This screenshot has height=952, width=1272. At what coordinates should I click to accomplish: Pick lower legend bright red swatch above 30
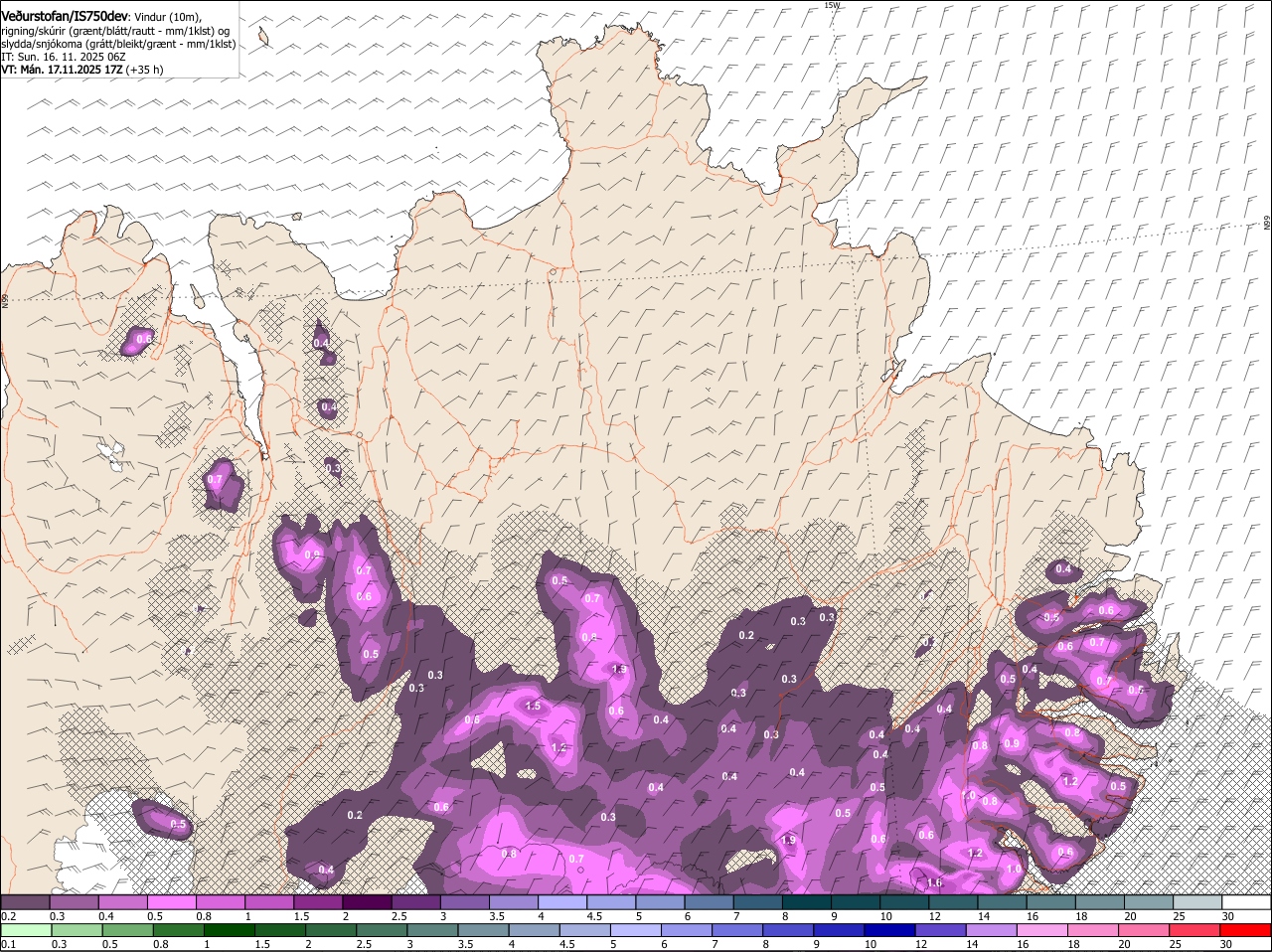coord(1243,930)
